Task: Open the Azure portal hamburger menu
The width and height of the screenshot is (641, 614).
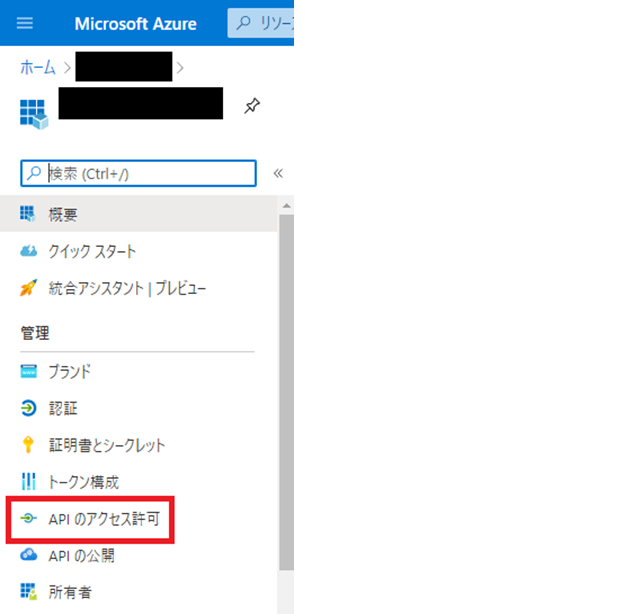Action: coord(25,23)
